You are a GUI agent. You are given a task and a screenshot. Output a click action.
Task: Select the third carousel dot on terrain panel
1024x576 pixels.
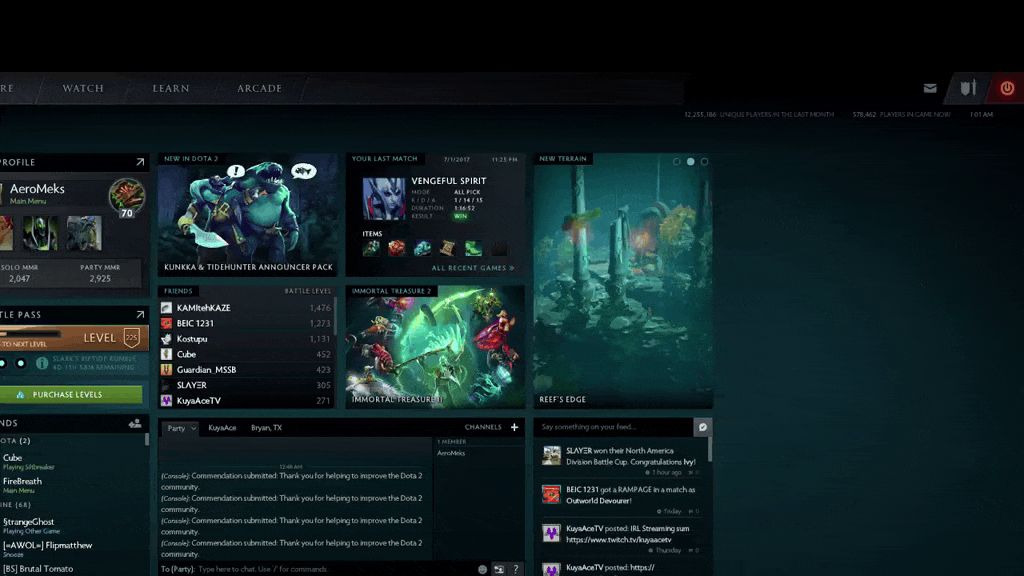[x=705, y=161]
